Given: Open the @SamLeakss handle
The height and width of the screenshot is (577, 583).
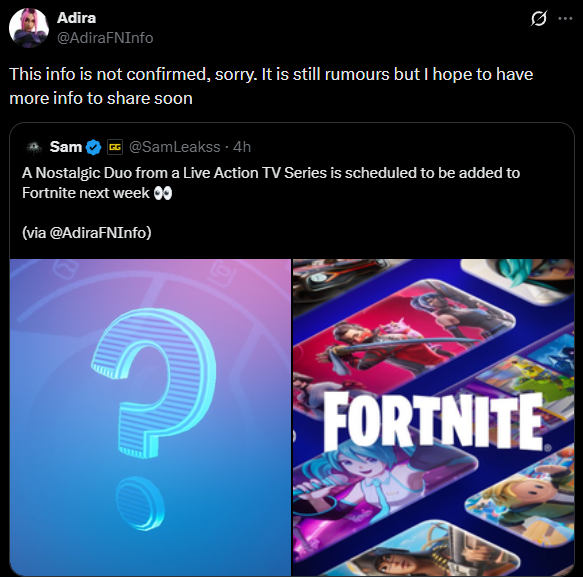Looking at the screenshot, I should tap(174, 147).
